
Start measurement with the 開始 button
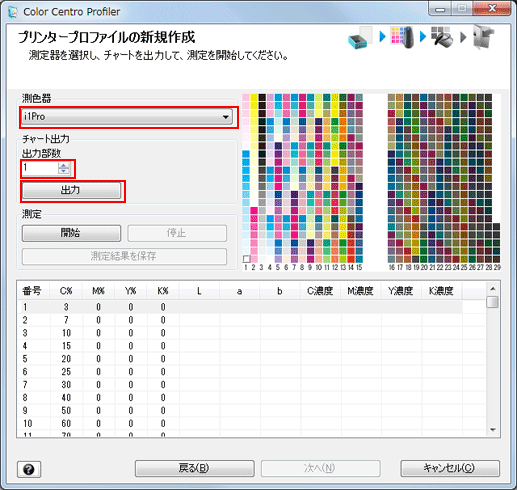[71, 233]
